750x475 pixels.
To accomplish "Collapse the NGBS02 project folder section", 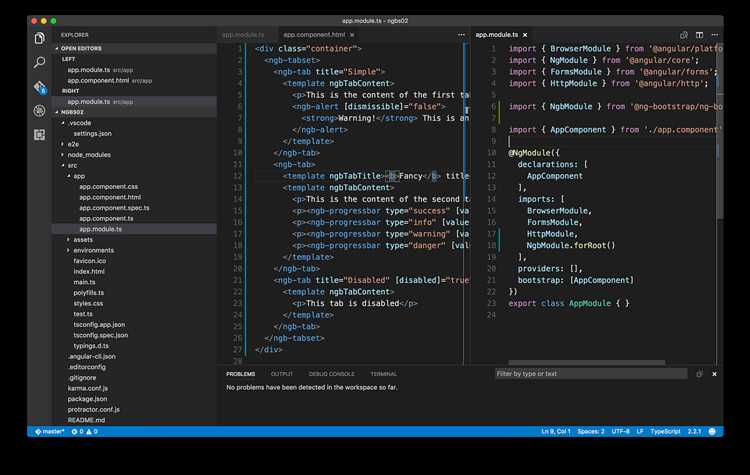I will pos(57,112).
